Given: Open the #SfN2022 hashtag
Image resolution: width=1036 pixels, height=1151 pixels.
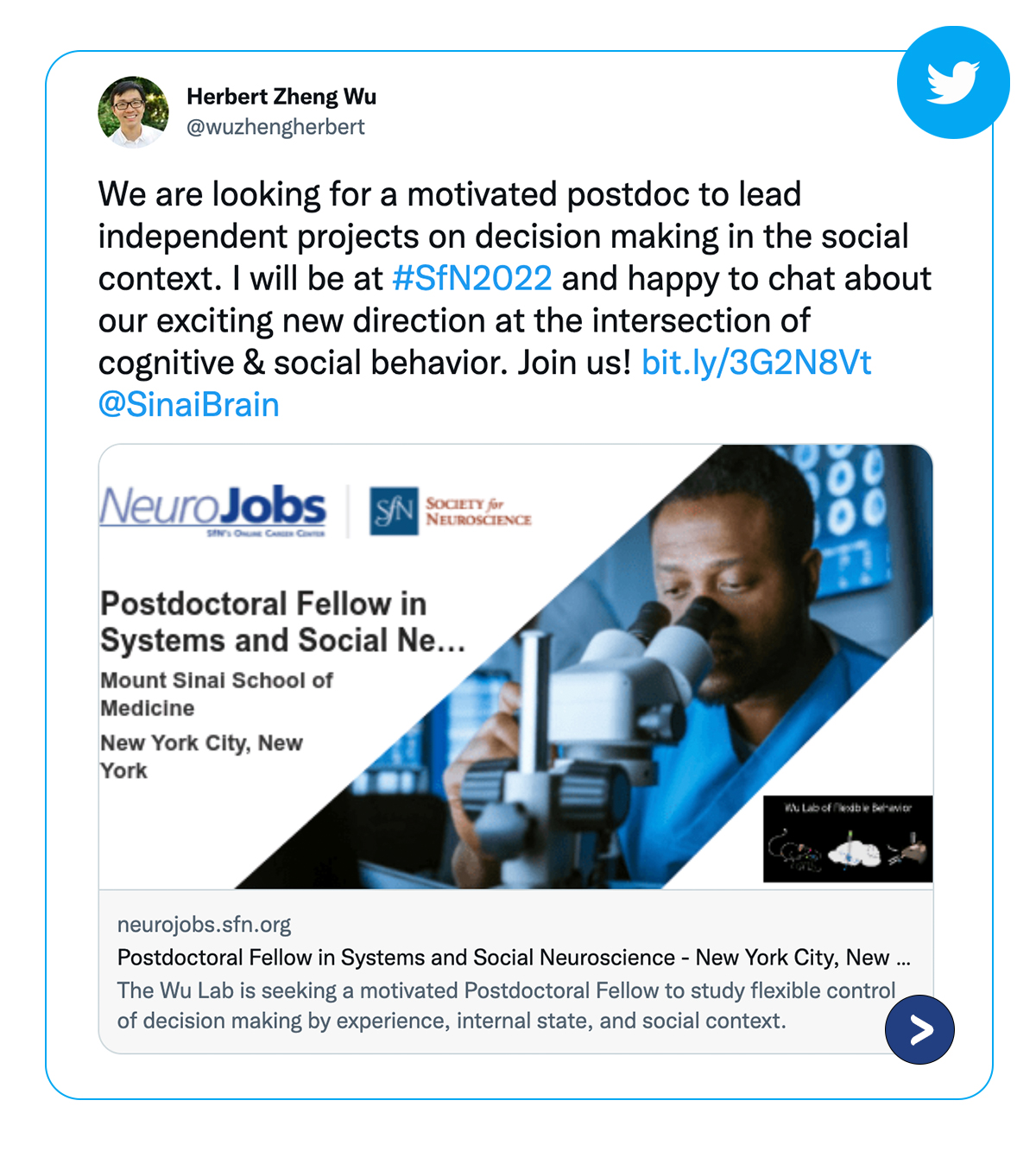Looking at the screenshot, I should (471, 278).
